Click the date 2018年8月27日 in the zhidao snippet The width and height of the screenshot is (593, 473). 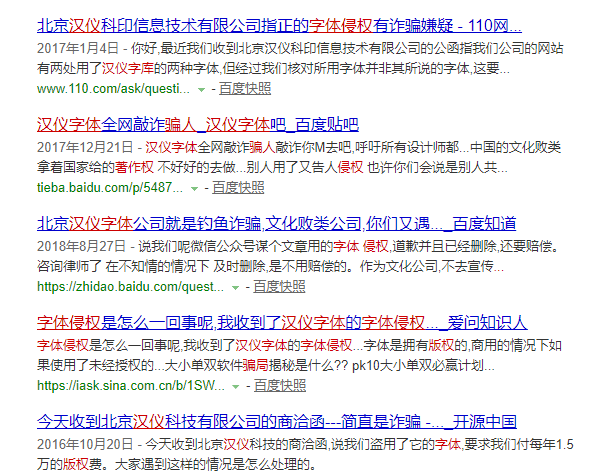(x=82, y=247)
